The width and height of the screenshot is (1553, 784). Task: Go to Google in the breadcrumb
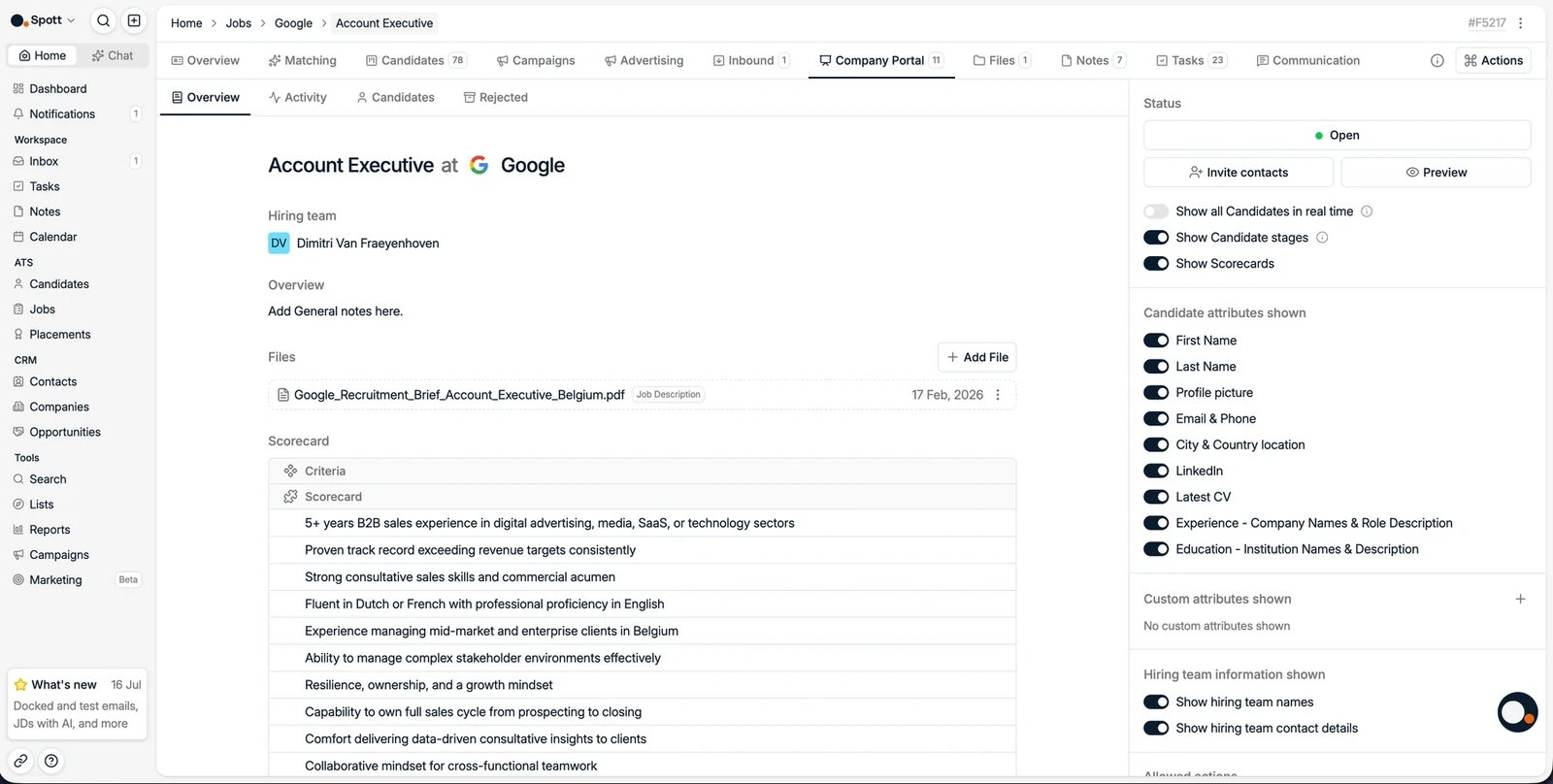point(293,23)
